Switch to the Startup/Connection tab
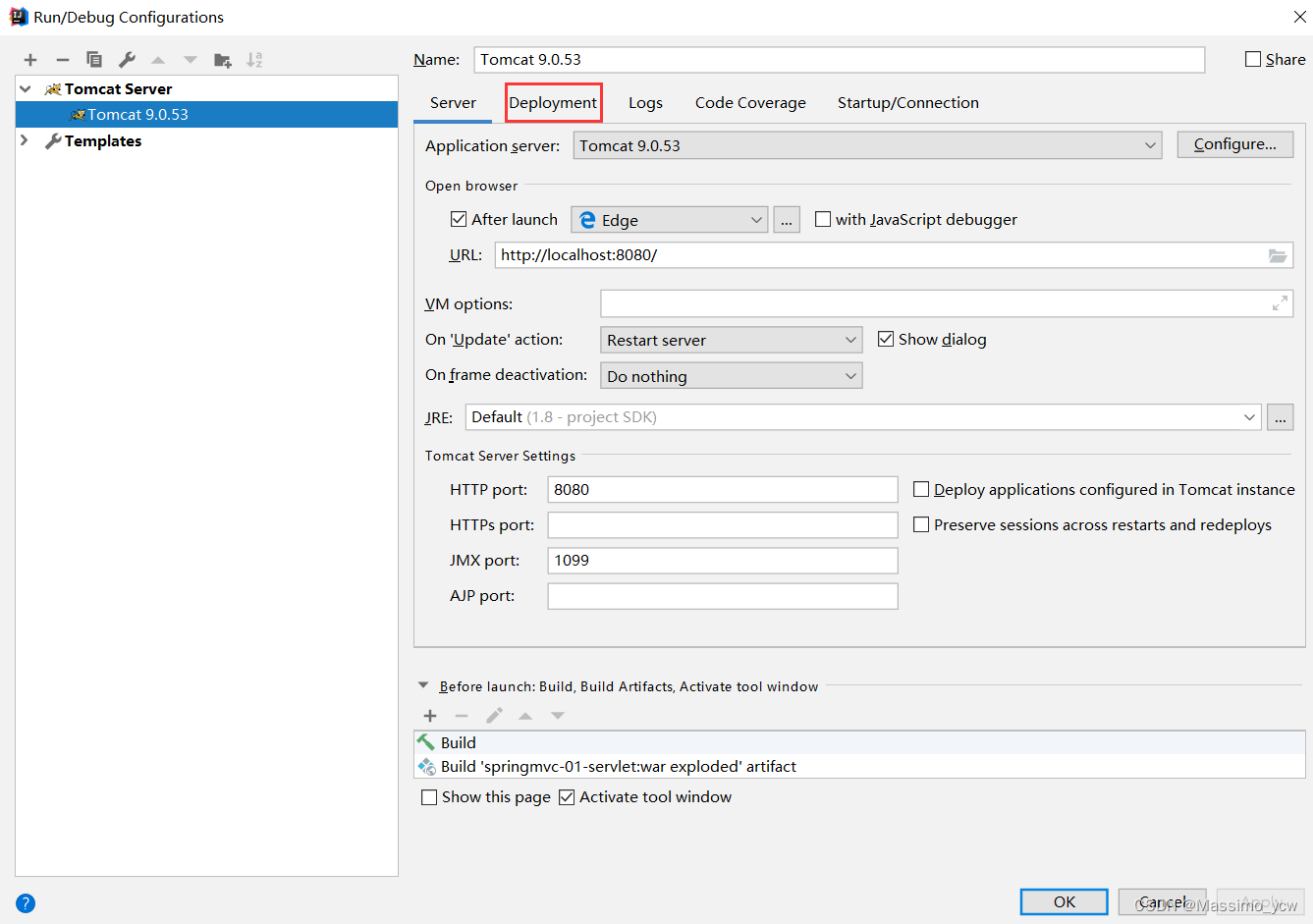Image resolution: width=1313 pixels, height=924 pixels. pos(907,102)
